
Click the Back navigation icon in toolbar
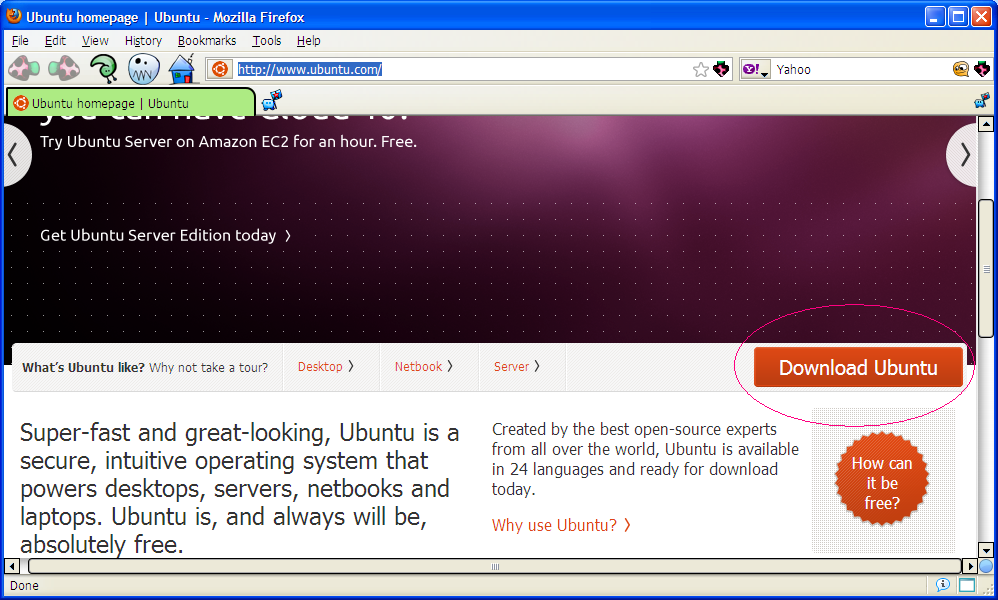[x=23, y=69]
